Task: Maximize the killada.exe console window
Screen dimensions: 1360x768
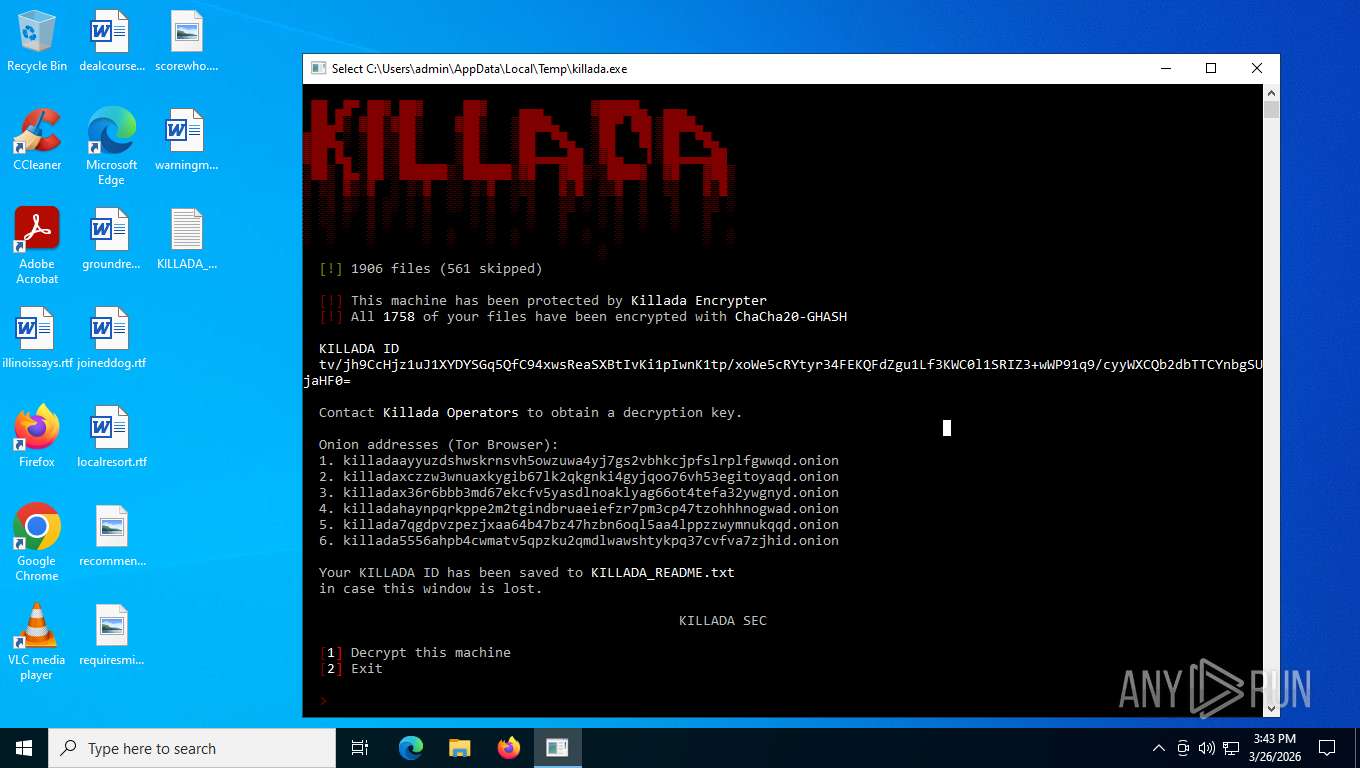Action: 1211,69
